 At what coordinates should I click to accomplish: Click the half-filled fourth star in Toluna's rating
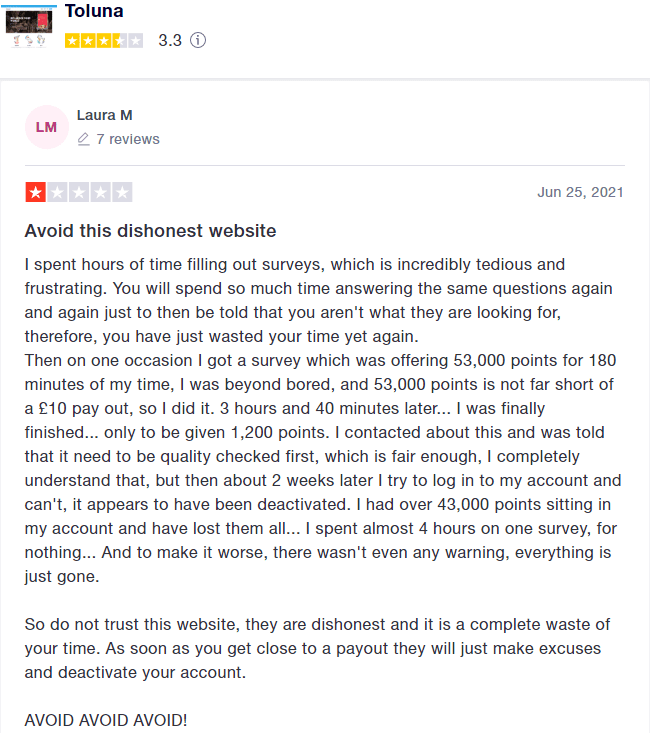click(x=120, y=41)
